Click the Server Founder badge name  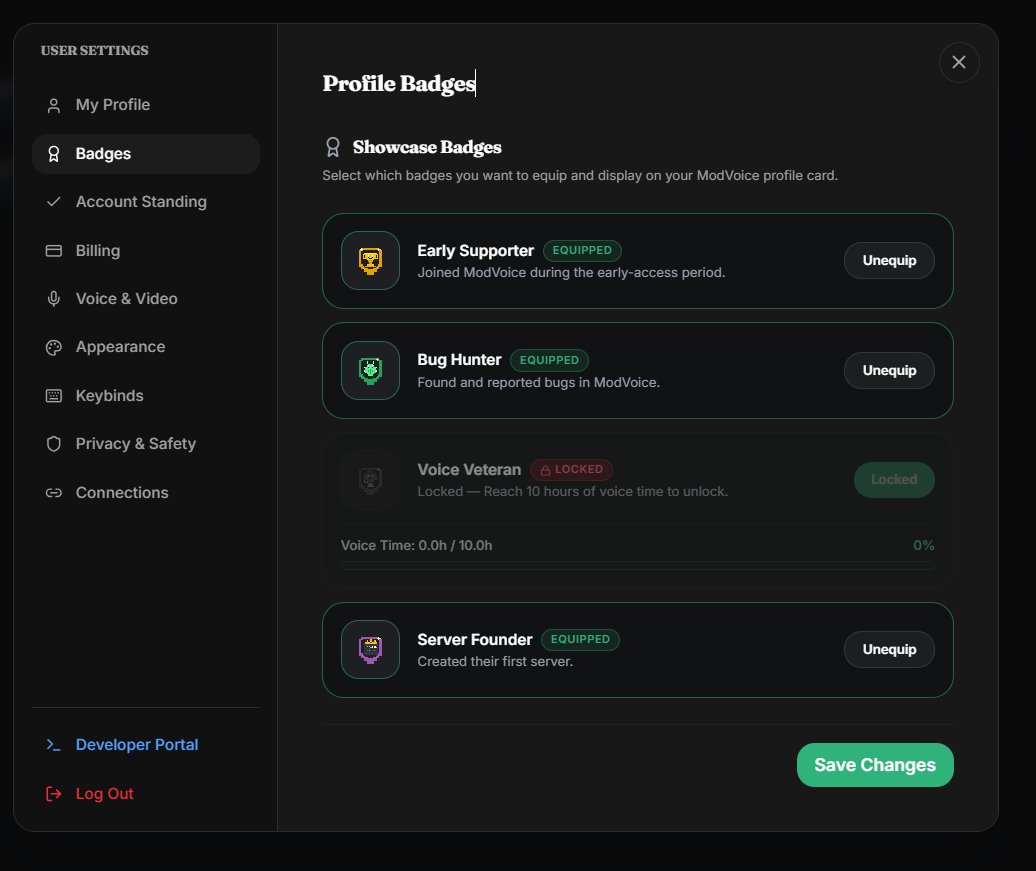pyautogui.click(x=475, y=640)
